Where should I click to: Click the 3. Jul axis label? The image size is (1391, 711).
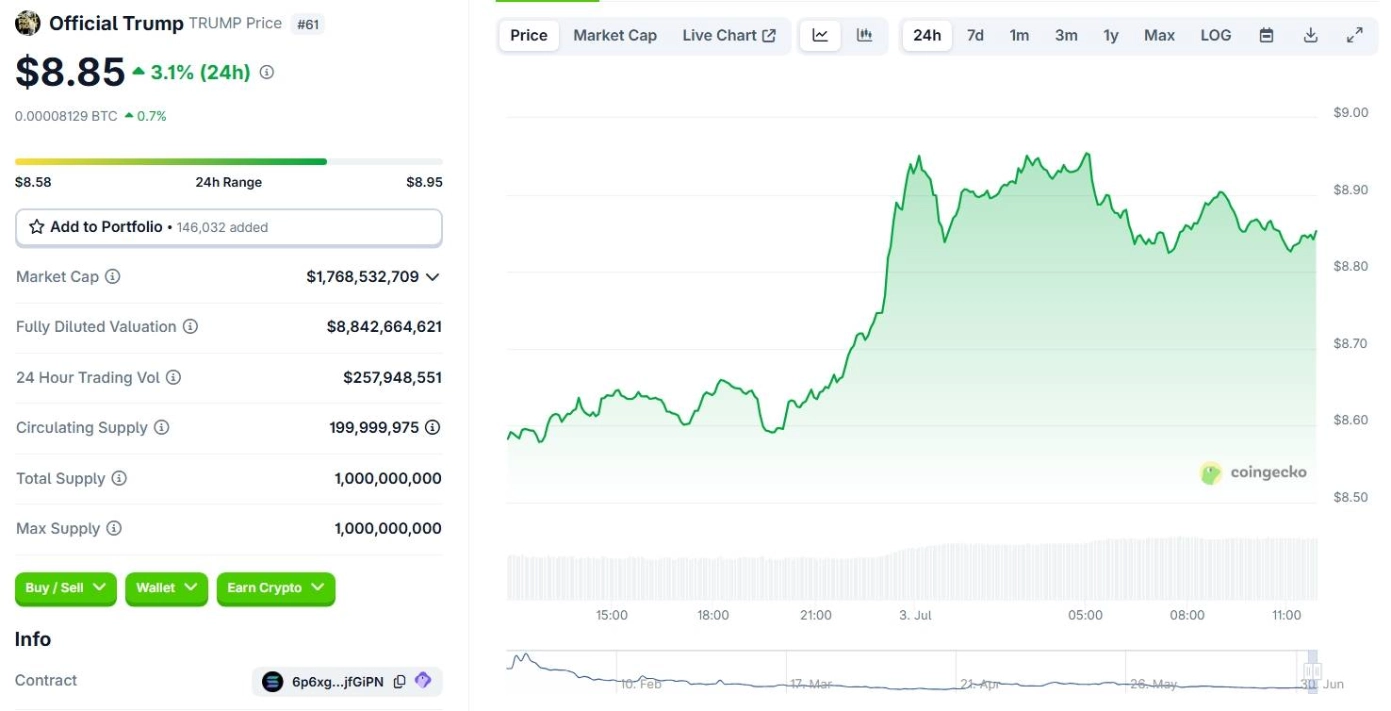[915, 615]
